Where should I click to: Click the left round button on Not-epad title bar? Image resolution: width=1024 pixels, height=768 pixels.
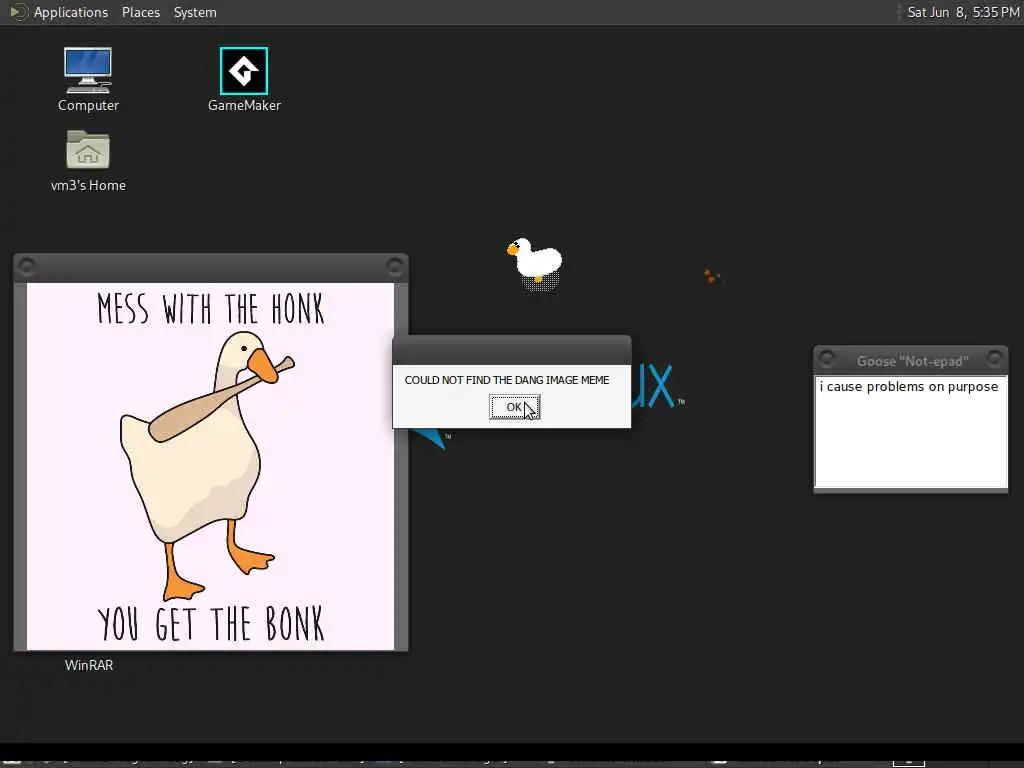(827, 359)
